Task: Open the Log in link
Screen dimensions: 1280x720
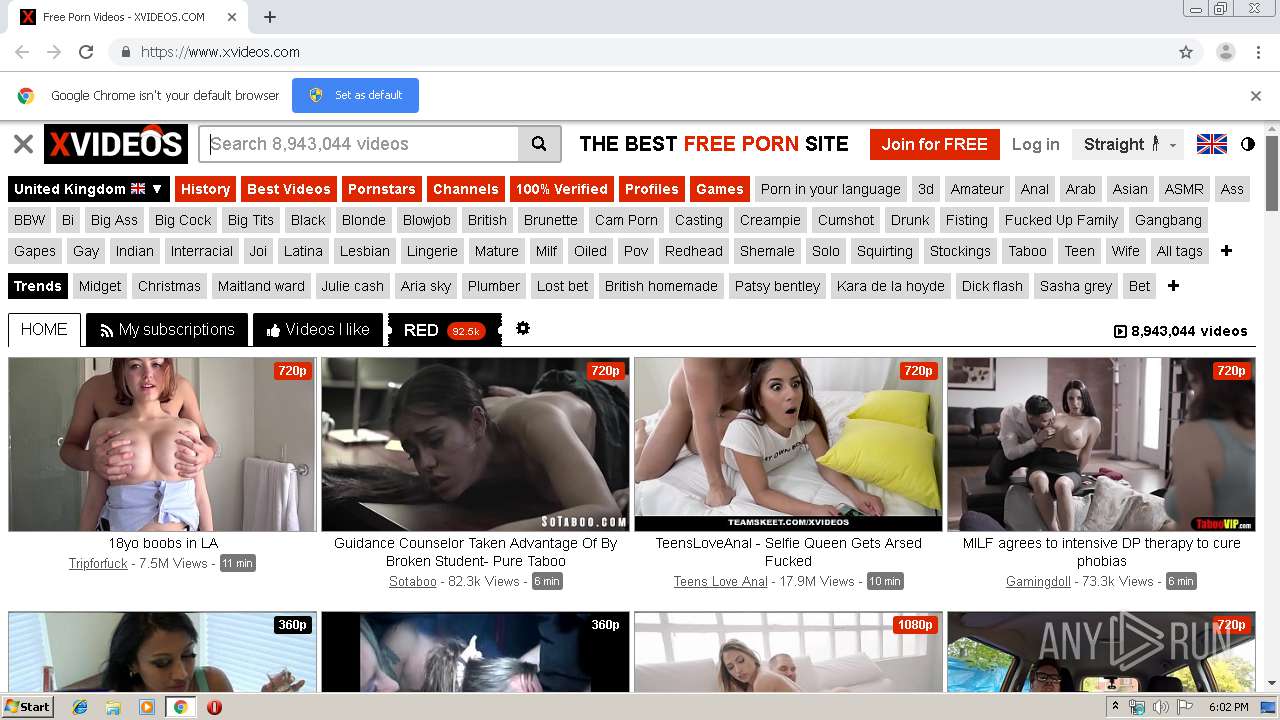Action: (1035, 144)
